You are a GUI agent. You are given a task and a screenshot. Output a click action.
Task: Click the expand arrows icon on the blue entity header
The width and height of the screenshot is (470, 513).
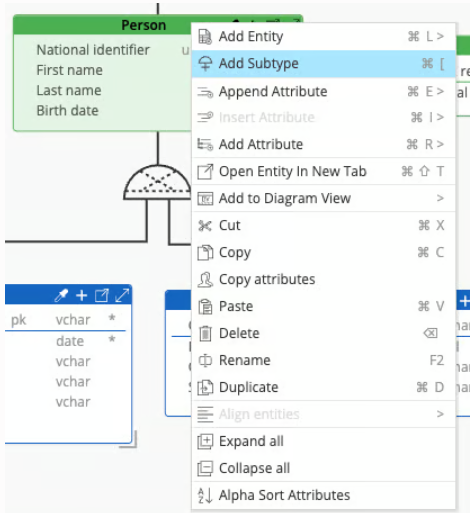pos(122,295)
